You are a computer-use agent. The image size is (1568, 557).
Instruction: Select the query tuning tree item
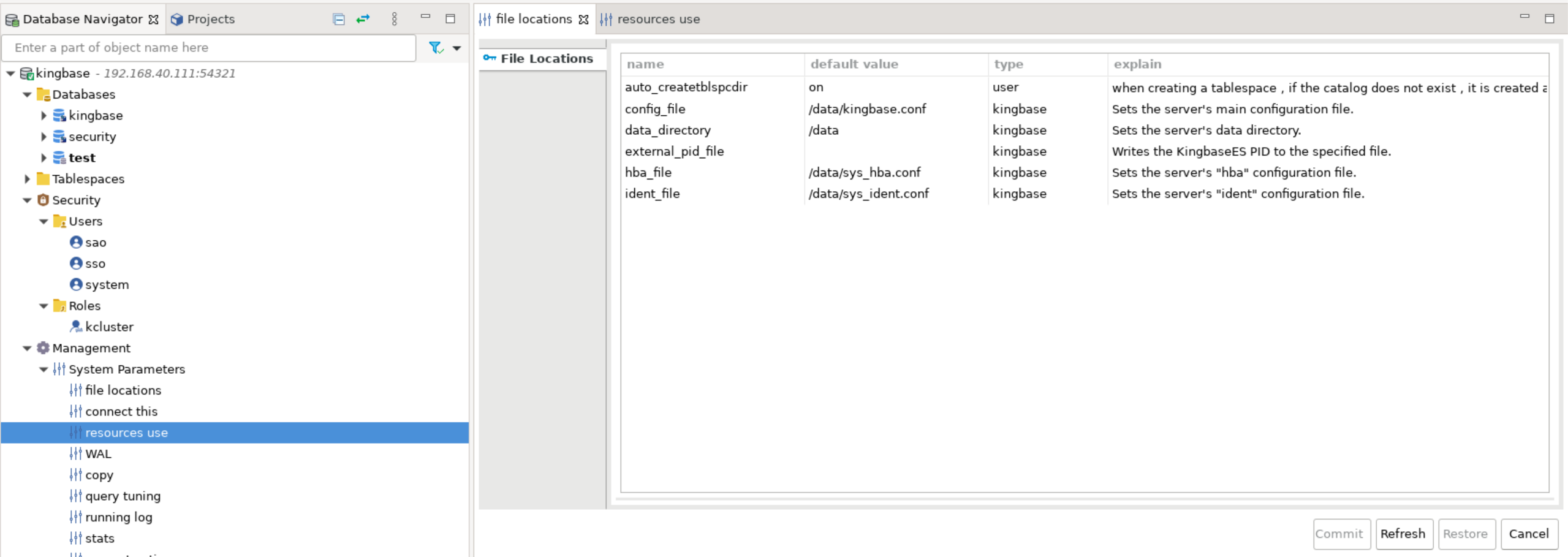tap(123, 496)
